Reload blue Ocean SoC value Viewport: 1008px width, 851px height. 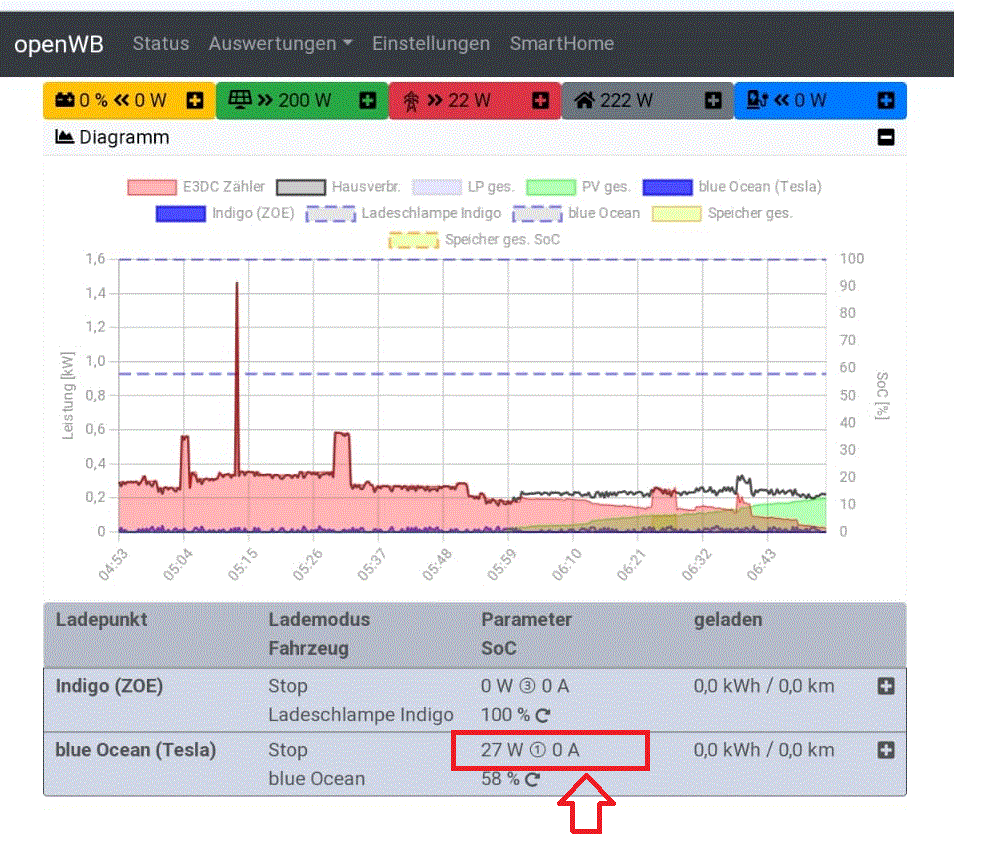click(x=533, y=780)
